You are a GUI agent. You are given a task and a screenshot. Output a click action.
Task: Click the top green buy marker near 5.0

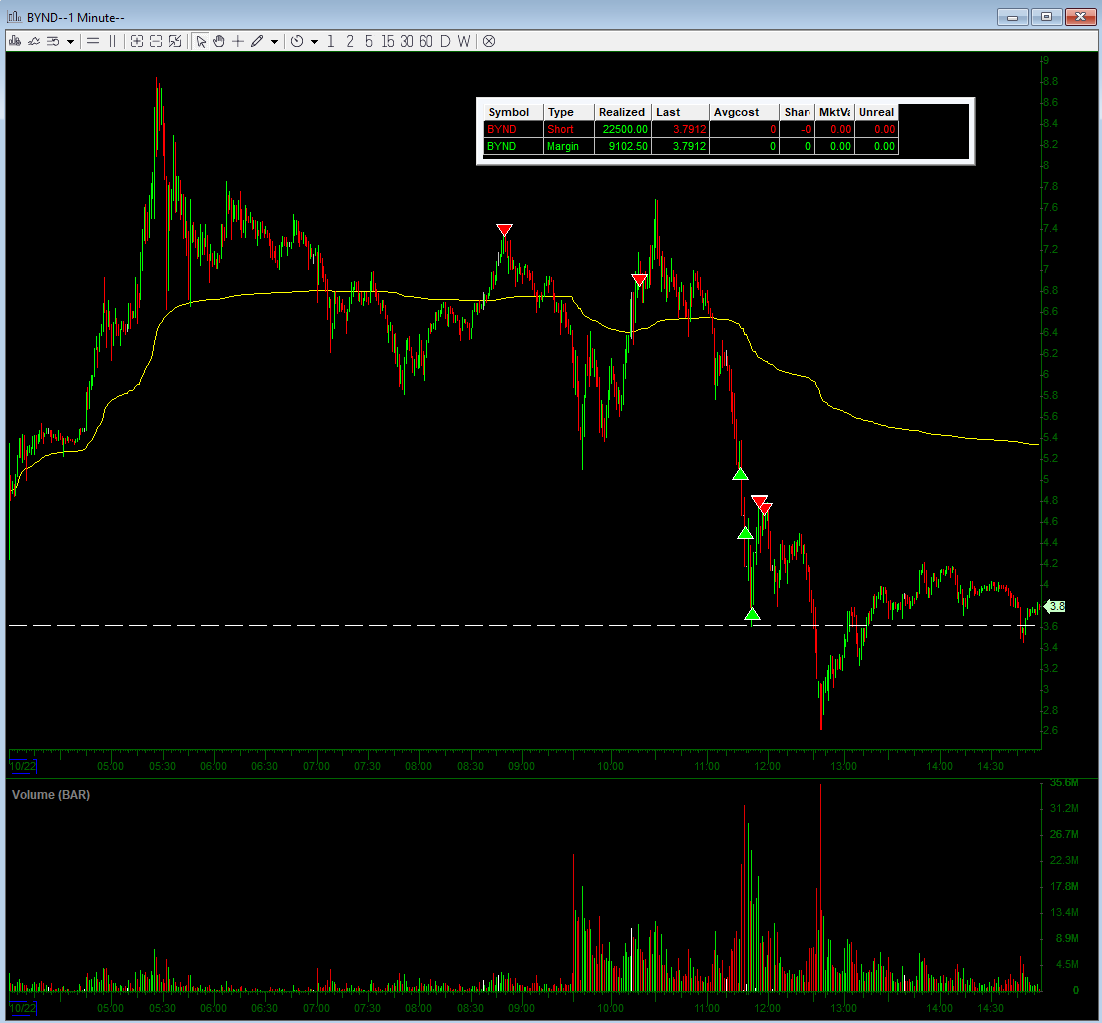click(x=740, y=474)
